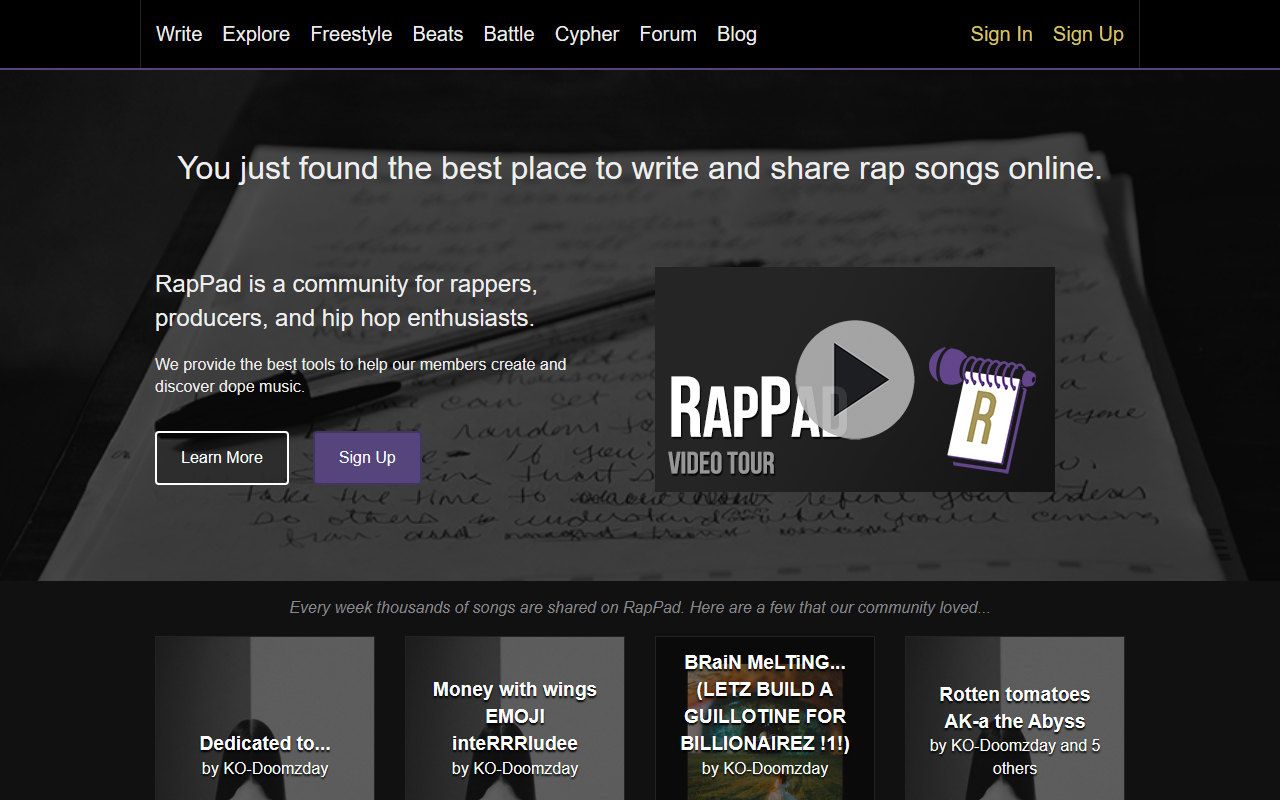Visit the Forum link
This screenshot has height=800, width=1280.
(668, 34)
